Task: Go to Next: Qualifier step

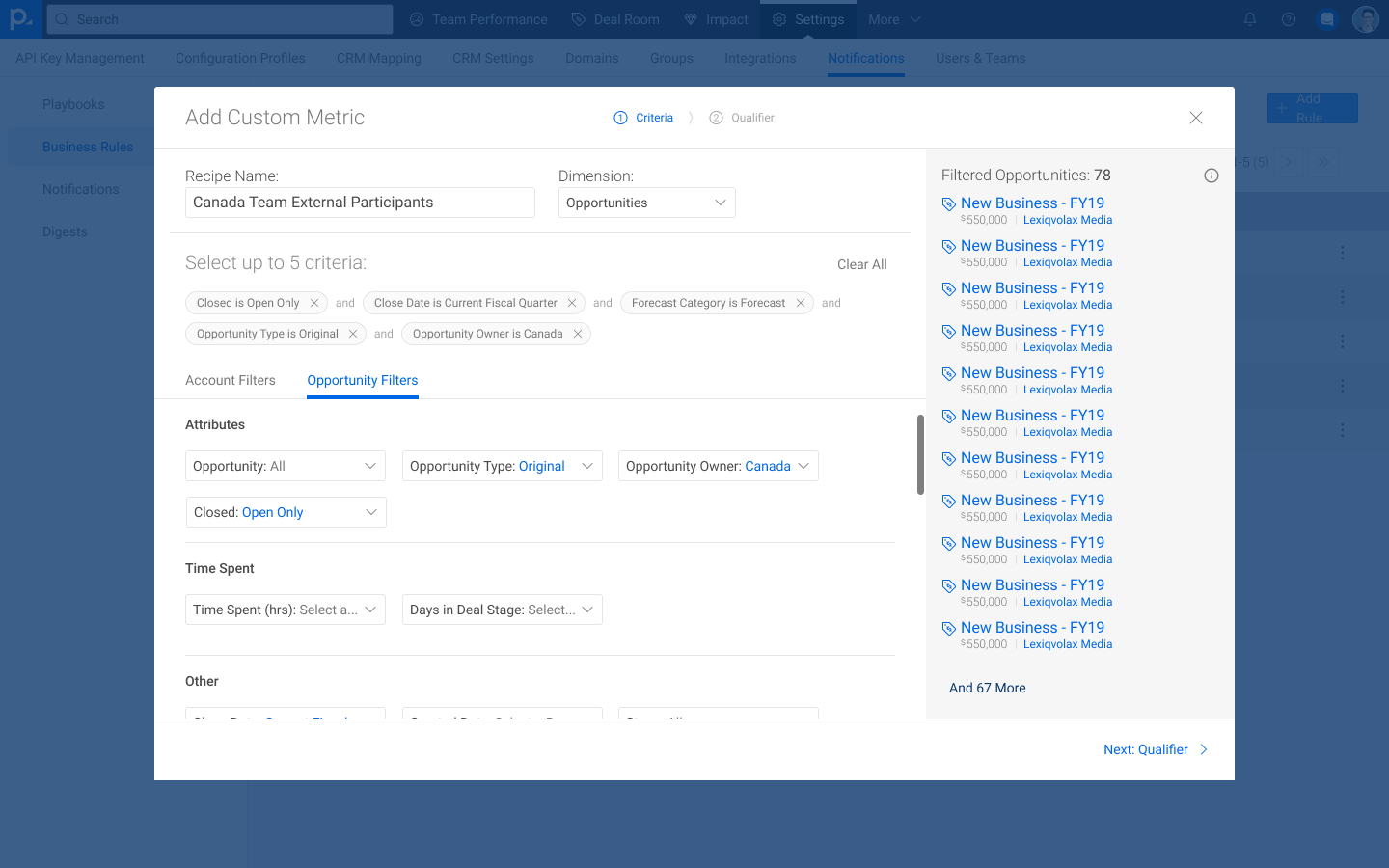Action: click(1155, 749)
